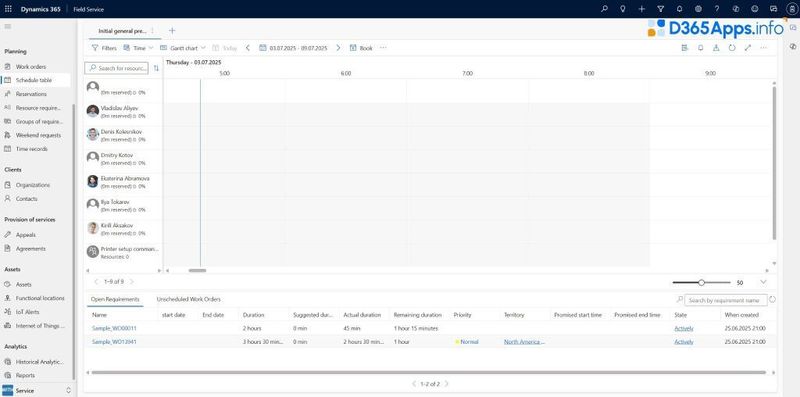The width and height of the screenshot is (800, 397).
Task: Open the Initial general board tab options
Action: click(152, 31)
